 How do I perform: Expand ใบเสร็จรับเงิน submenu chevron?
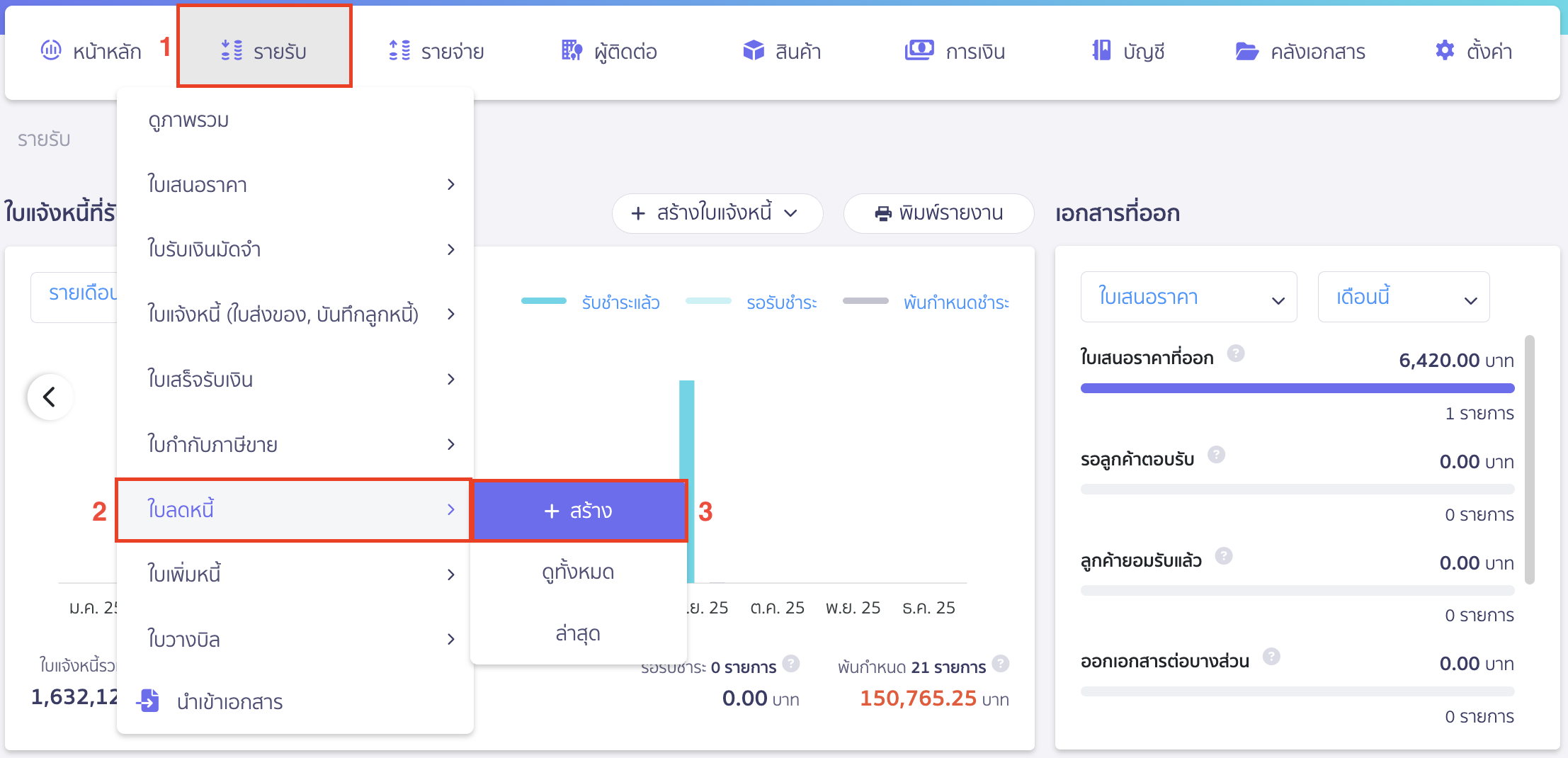pyautogui.click(x=451, y=379)
